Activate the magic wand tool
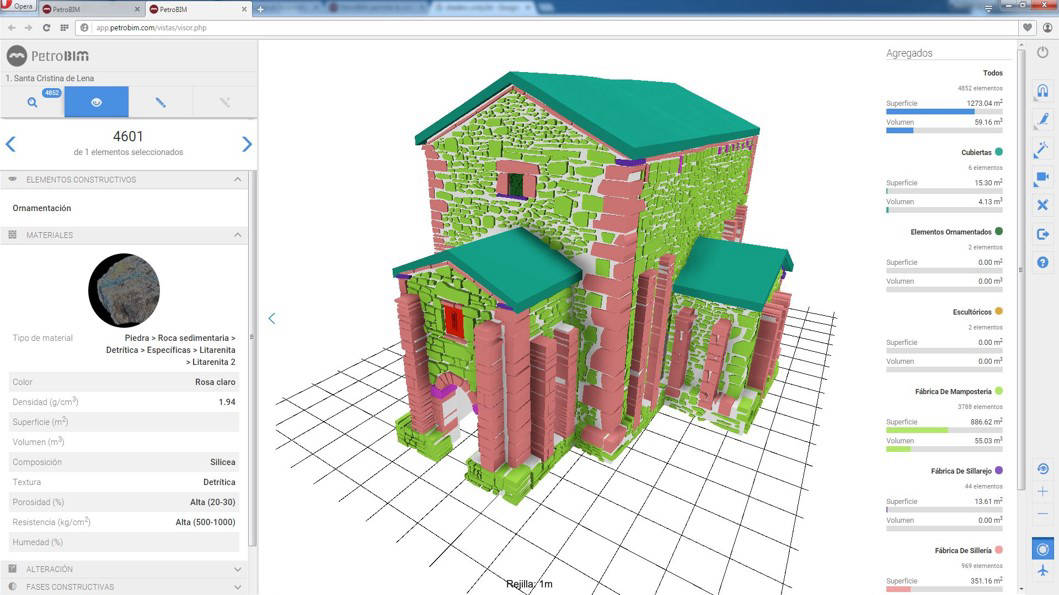Screen dimensions: 1059x595 click(1042, 149)
